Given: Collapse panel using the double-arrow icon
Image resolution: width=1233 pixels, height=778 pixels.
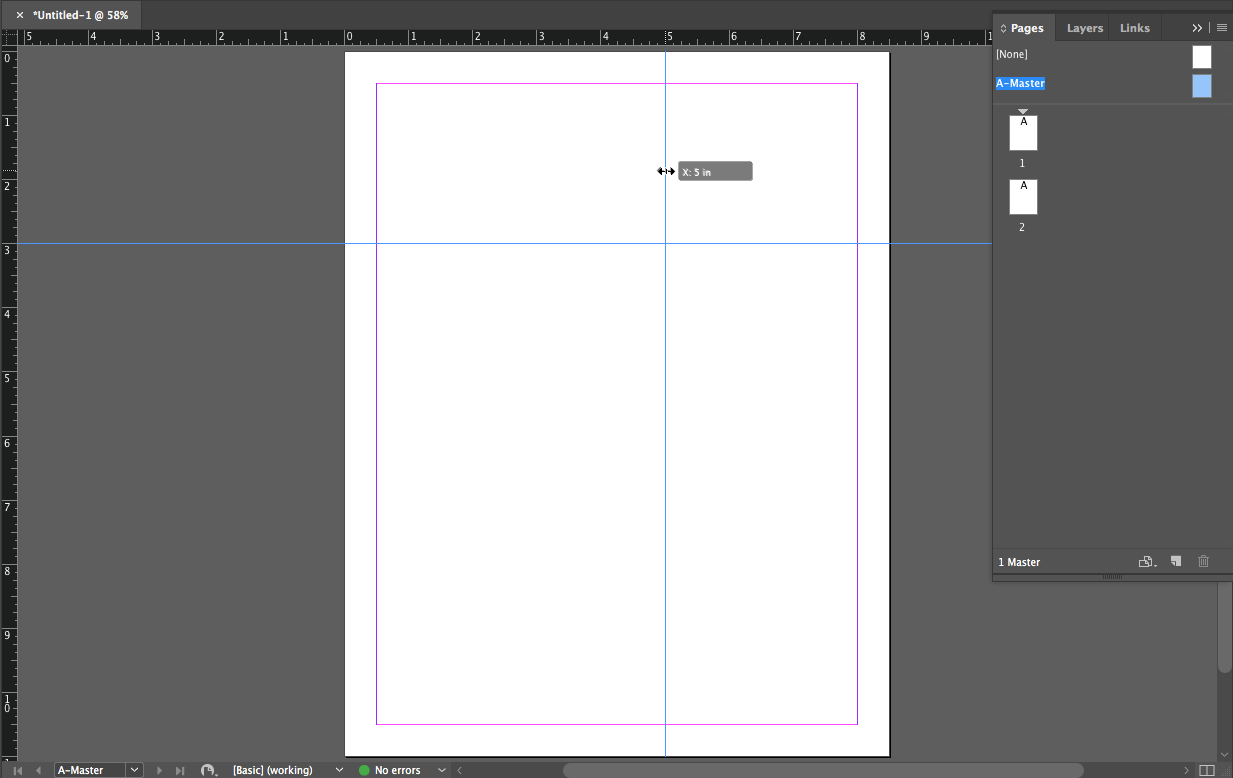Looking at the screenshot, I should coord(1197,28).
